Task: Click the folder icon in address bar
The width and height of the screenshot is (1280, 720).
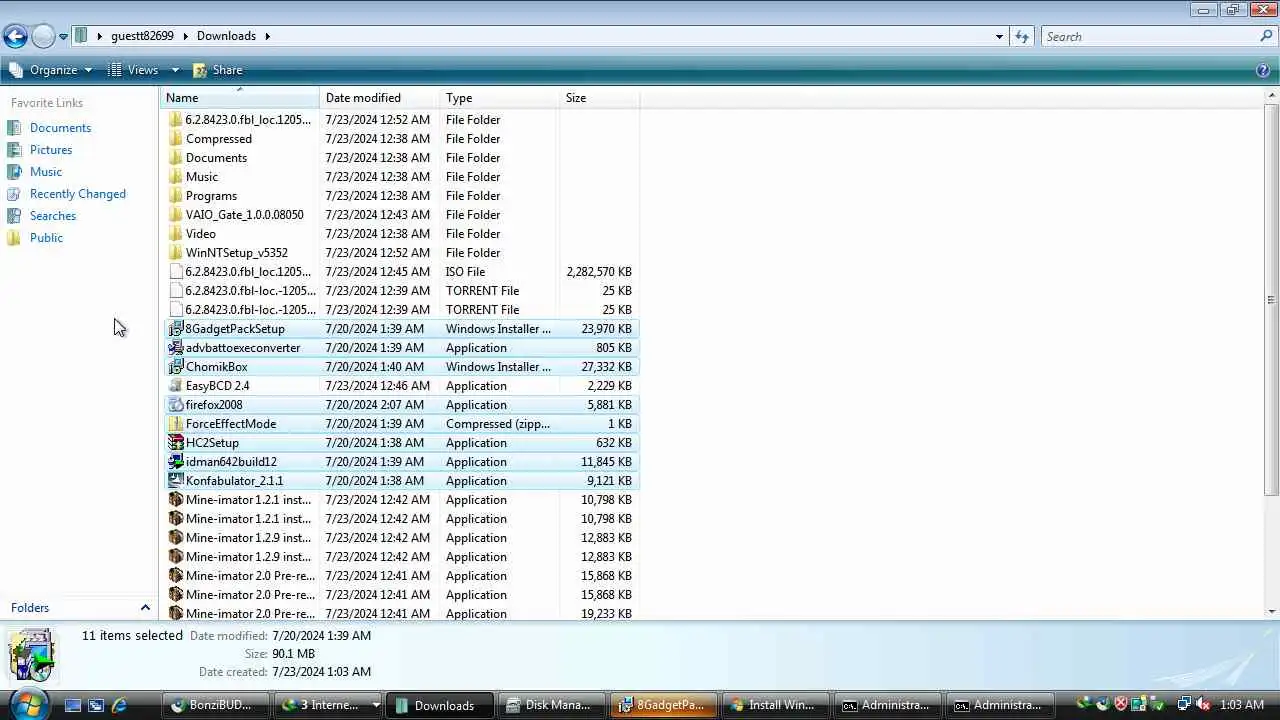Action: pyautogui.click(x=82, y=36)
